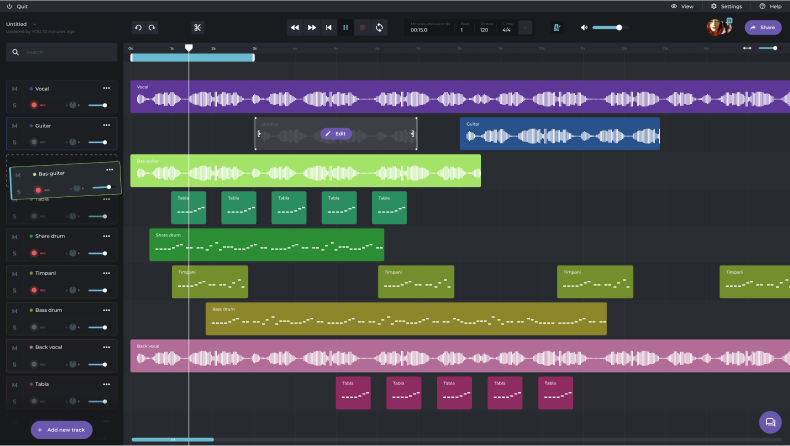Click the blue loop region bar
Screen dimensions: 790x446
[x=192, y=57]
